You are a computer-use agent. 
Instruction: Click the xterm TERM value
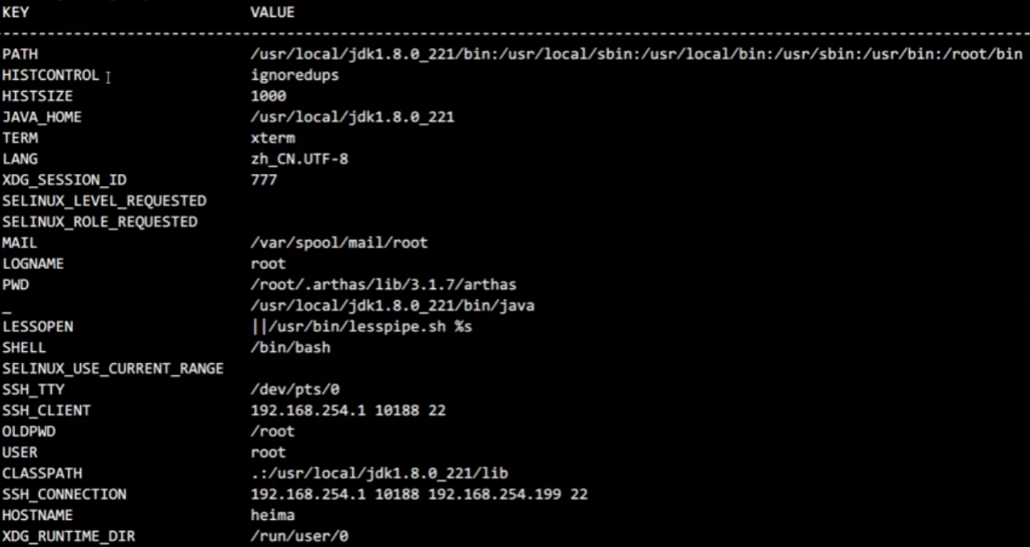tap(273, 139)
